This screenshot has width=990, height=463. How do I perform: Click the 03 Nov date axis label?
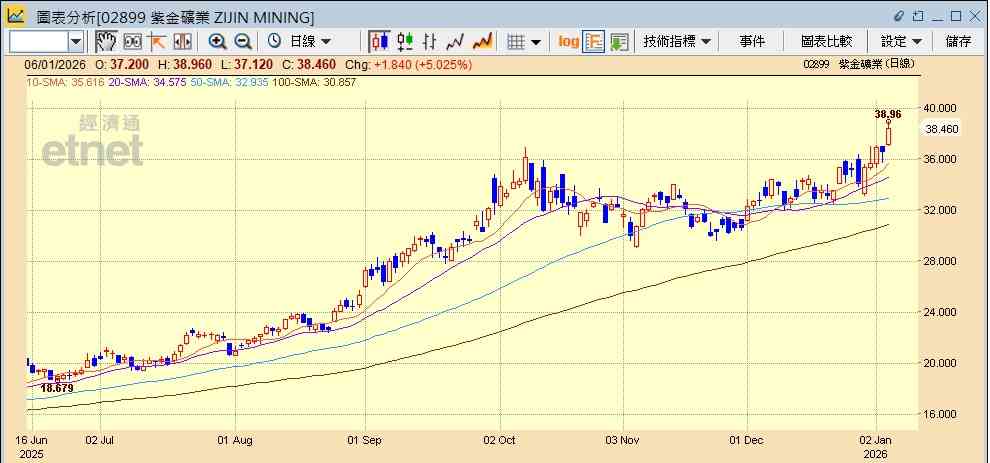pos(623,440)
